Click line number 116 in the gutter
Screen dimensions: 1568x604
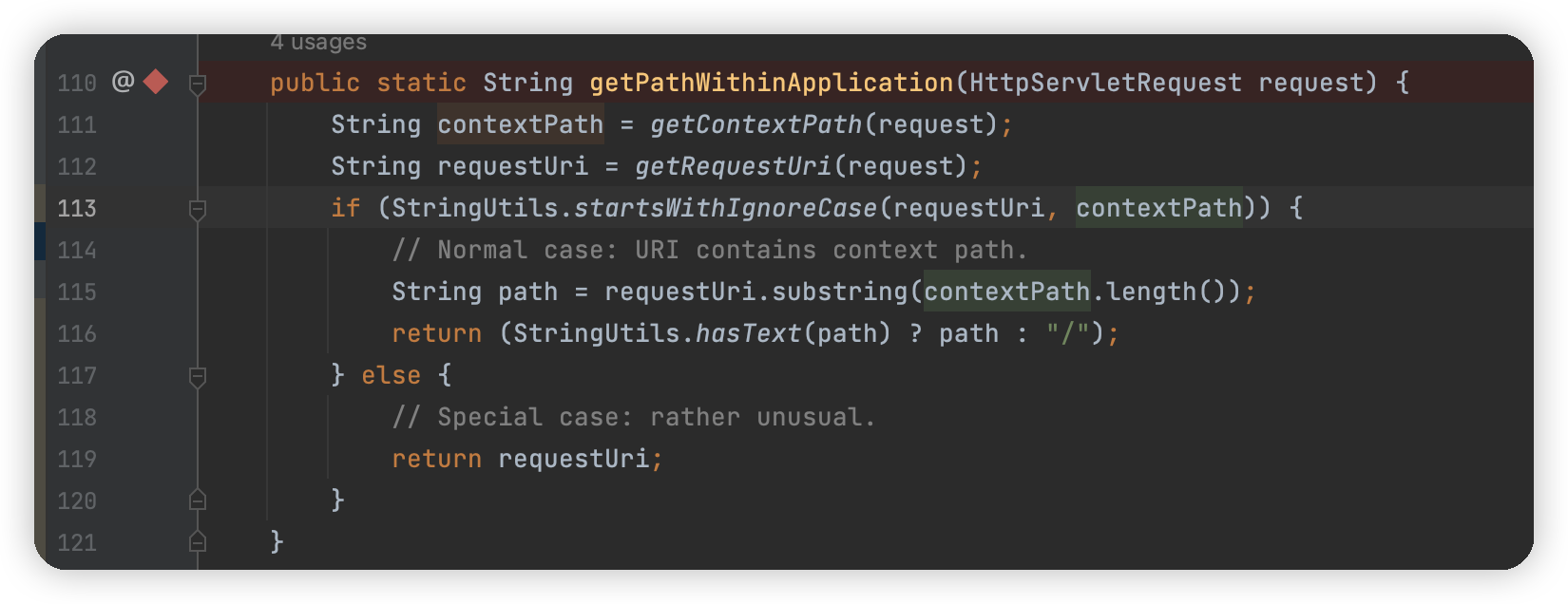(77, 334)
